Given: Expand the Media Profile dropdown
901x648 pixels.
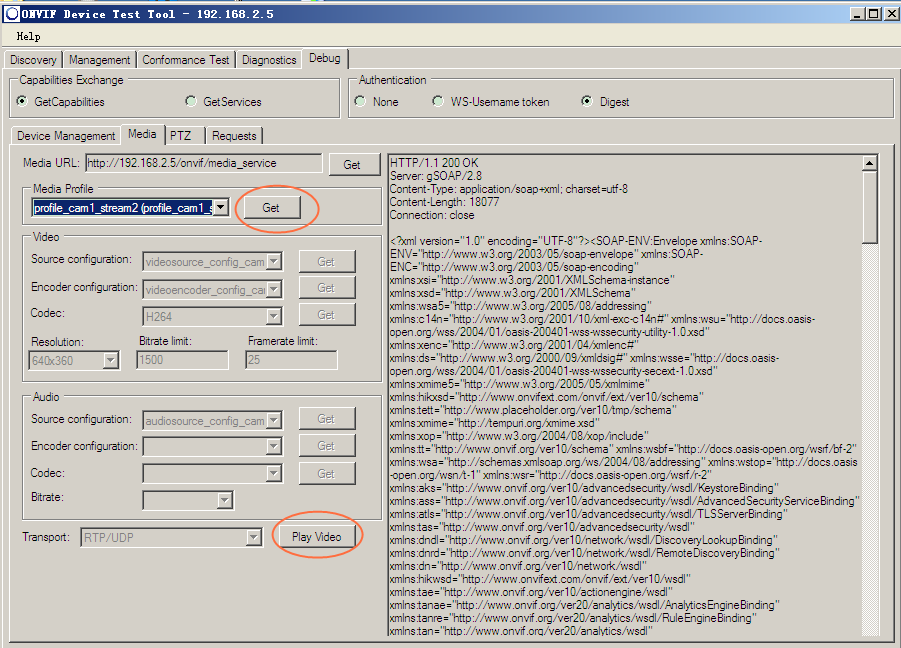Looking at the screenshot, I should click(x=221, y=208).
